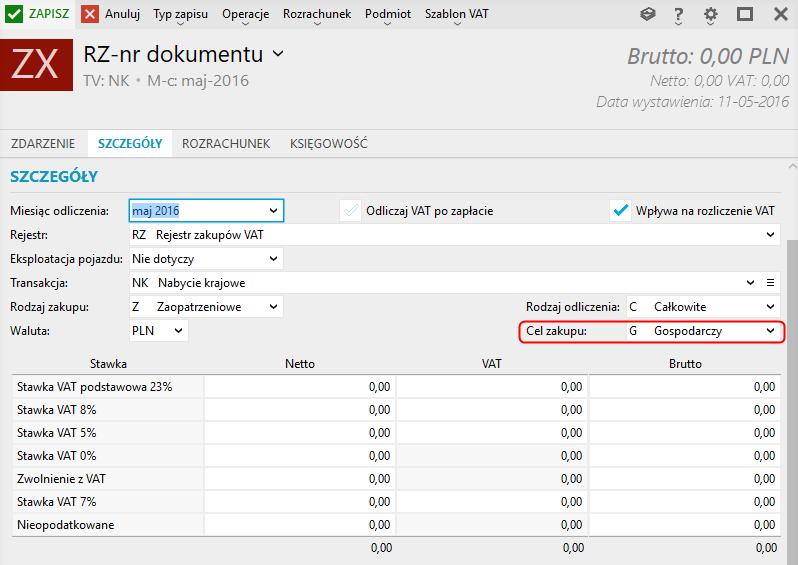Click Netto cell for Stawka VAT 0%
The image size is (798, 565).
pos(300,456)
